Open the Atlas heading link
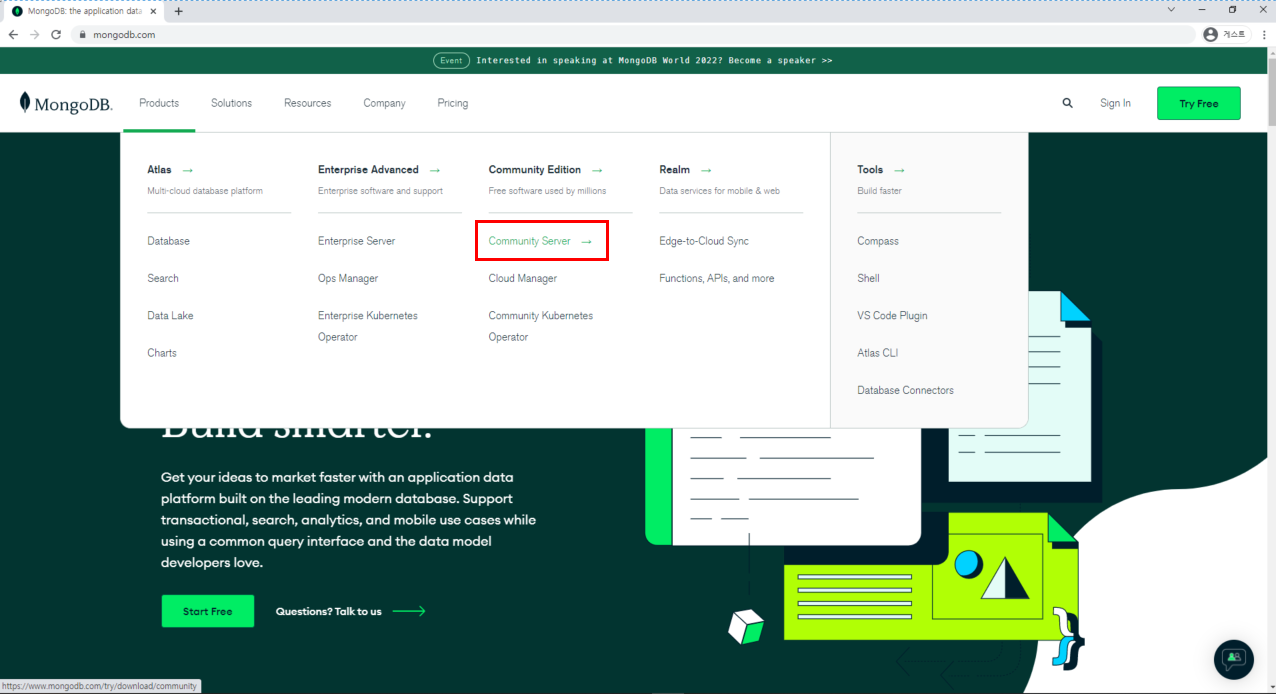Image resolution: width=1276 pixels, height=694 pixels. coord(170,170)
